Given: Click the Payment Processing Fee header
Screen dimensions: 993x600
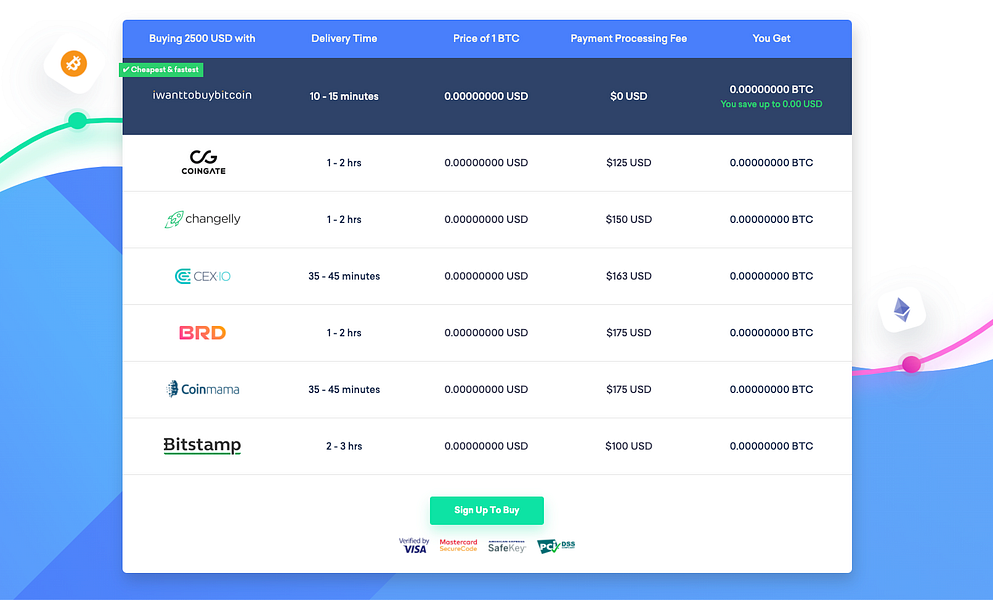Looking at the screenshot, I should coord(628,39).
